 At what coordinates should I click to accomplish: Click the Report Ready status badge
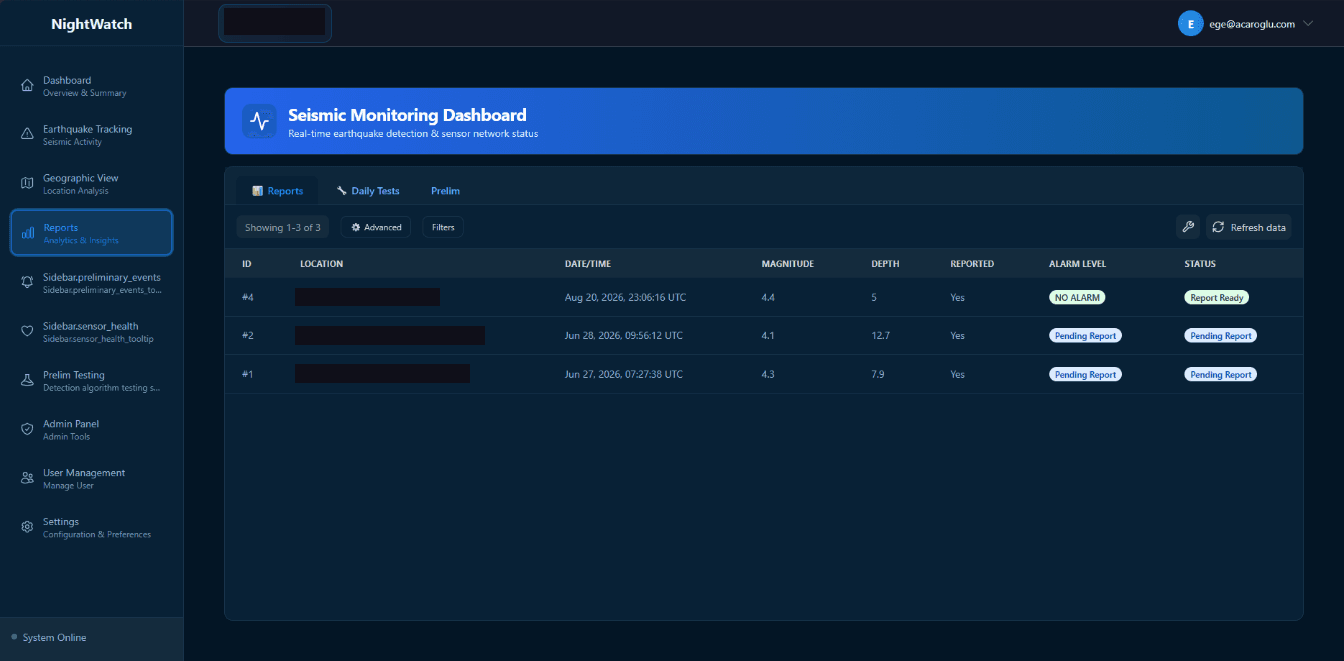pyautogui.click(x=1217, y=297)
